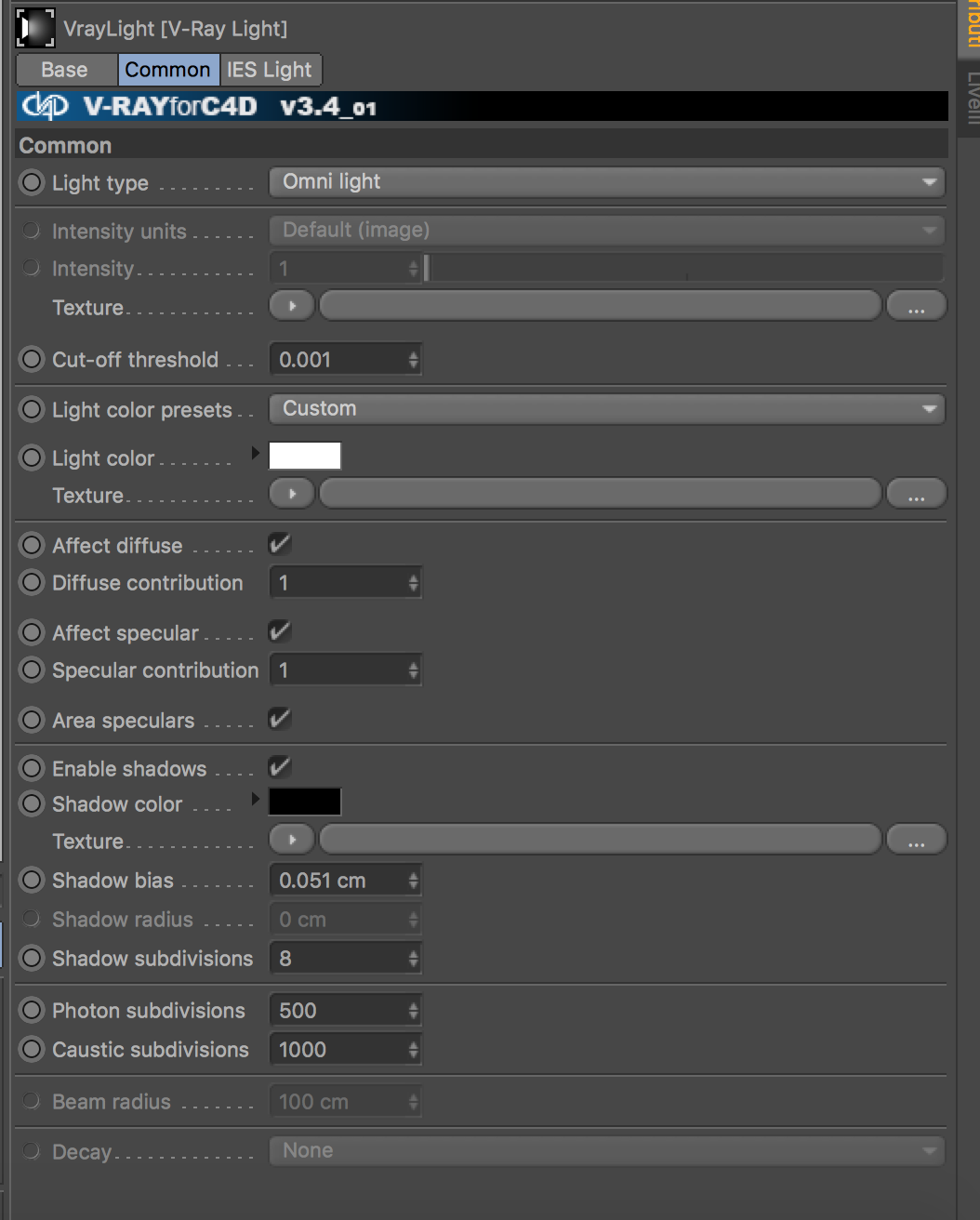Toggle the Affect specular animation dot
The image size is (980, 1220).
(33, 632)
